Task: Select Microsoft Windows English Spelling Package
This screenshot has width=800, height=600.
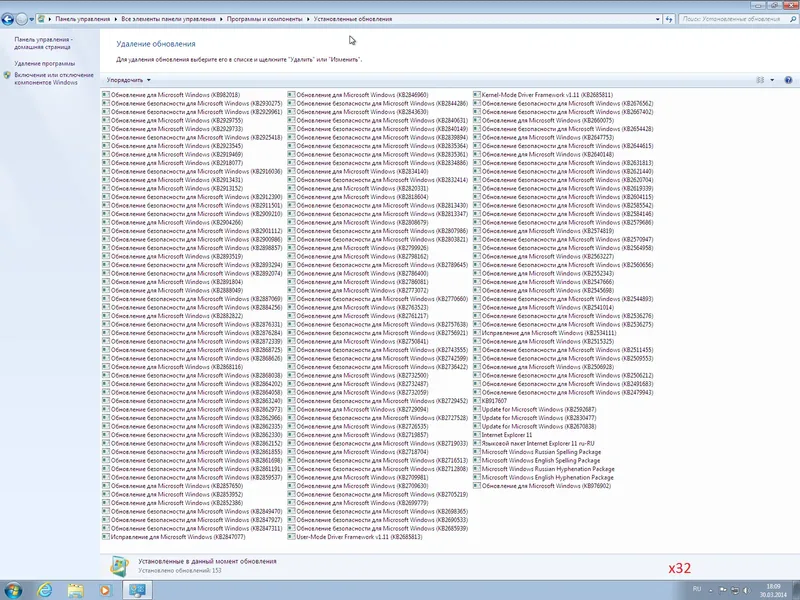Action: click(541, 460)
